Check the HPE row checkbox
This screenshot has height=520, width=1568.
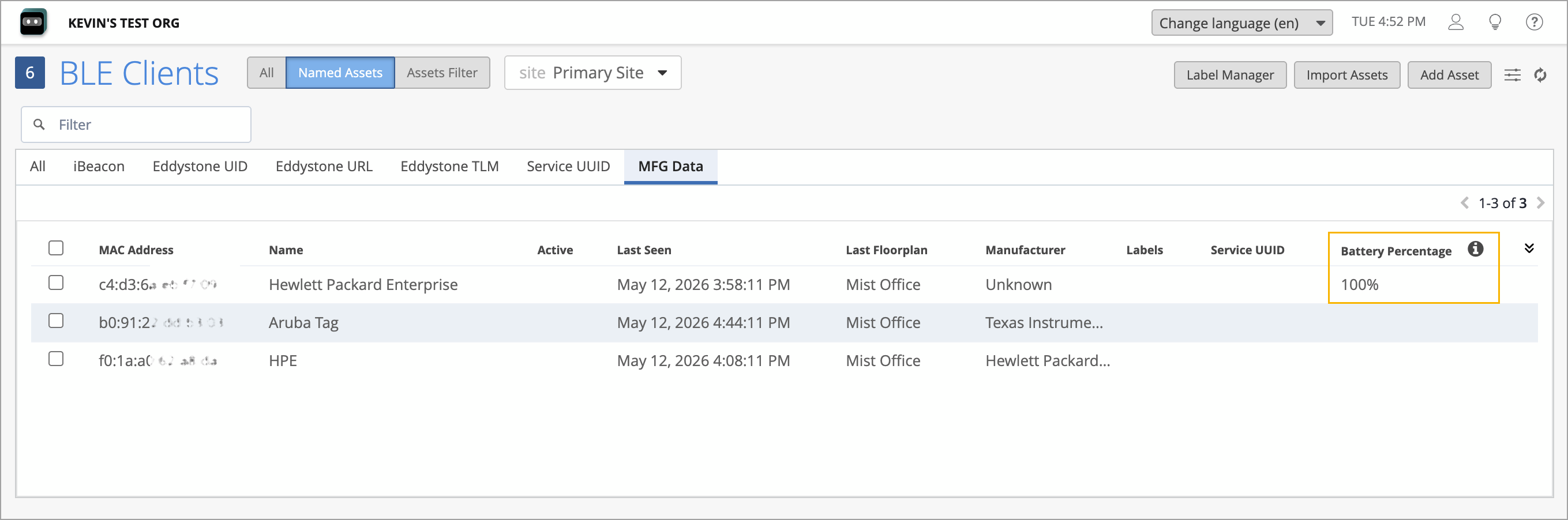pos(56,359)
